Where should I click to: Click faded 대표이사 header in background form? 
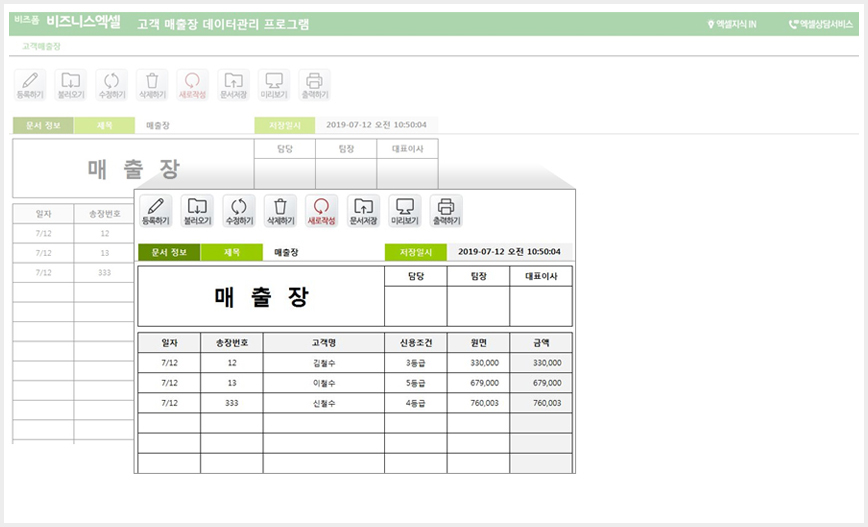(407, 149)
